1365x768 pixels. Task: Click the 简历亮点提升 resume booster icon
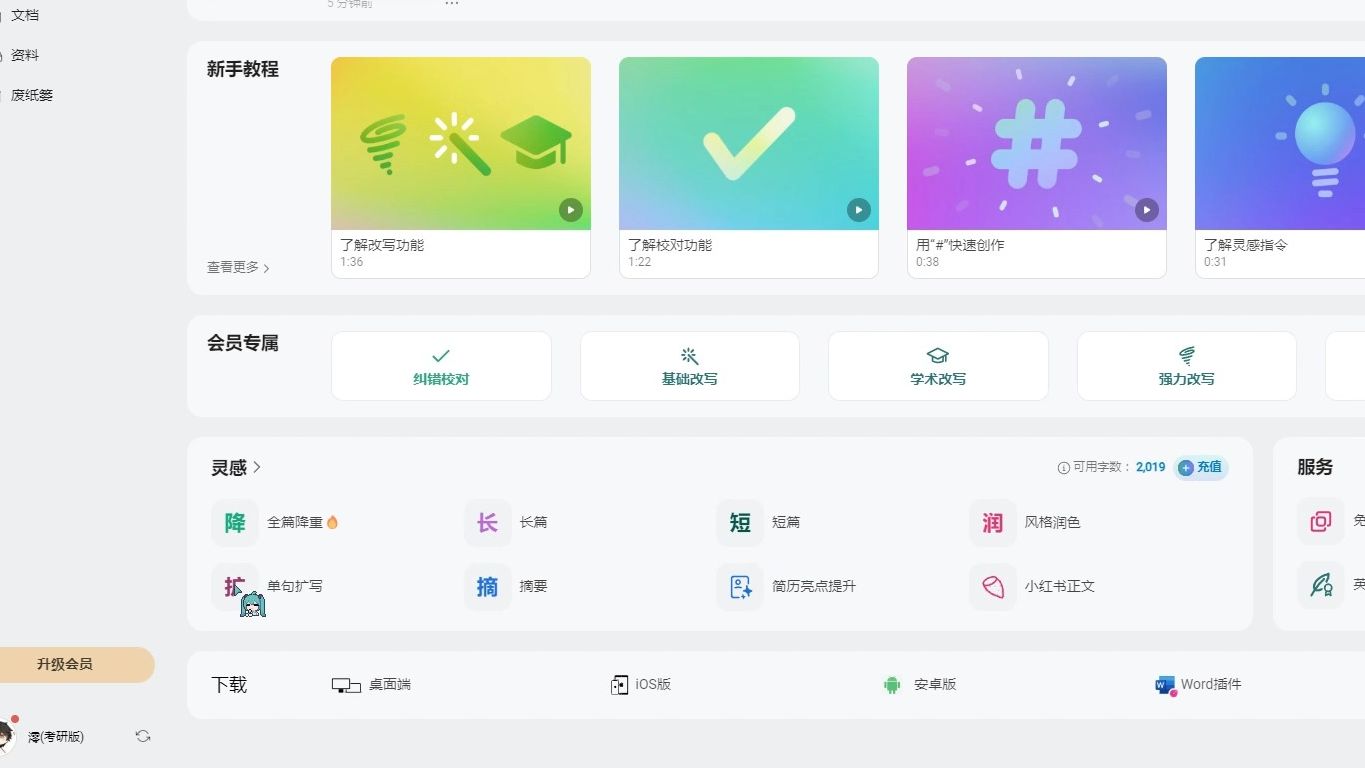point(740,586)
